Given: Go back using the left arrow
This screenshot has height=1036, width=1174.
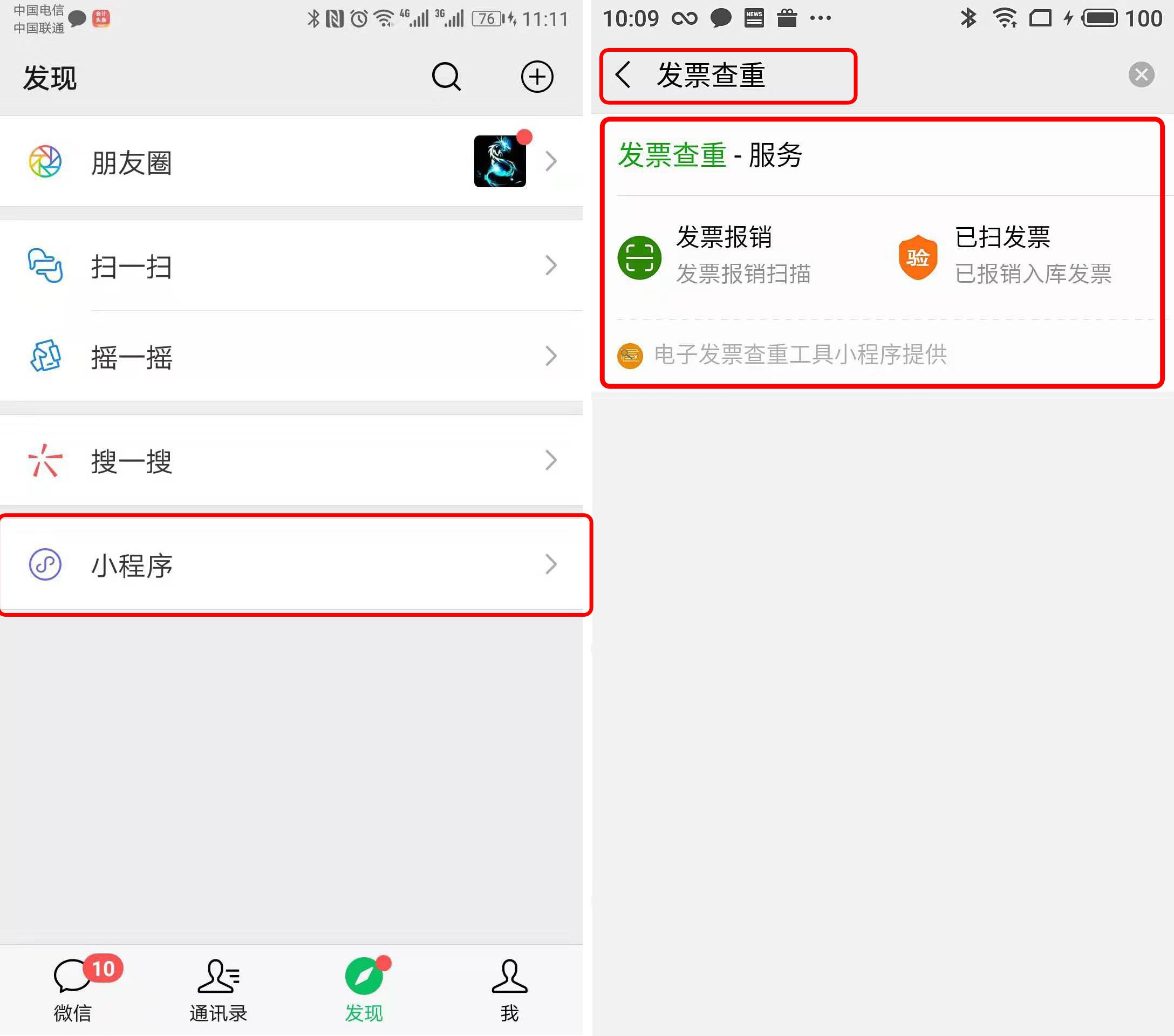Looking at the screenshot, I should point(623,74).
